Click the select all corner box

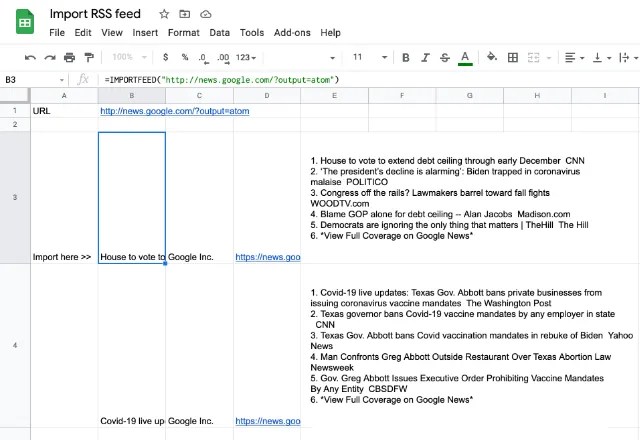pyautogui.click(x=15, y=96)
